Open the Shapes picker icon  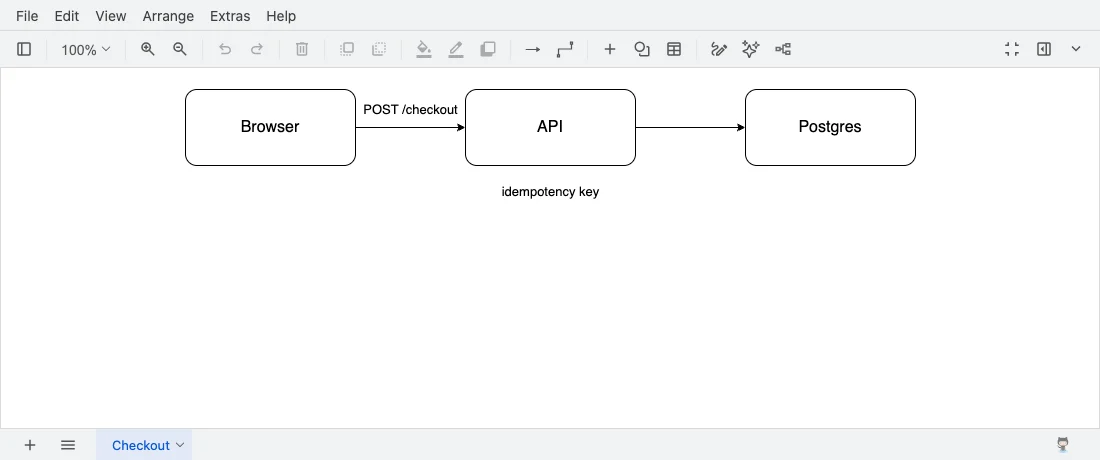(642, 49)
